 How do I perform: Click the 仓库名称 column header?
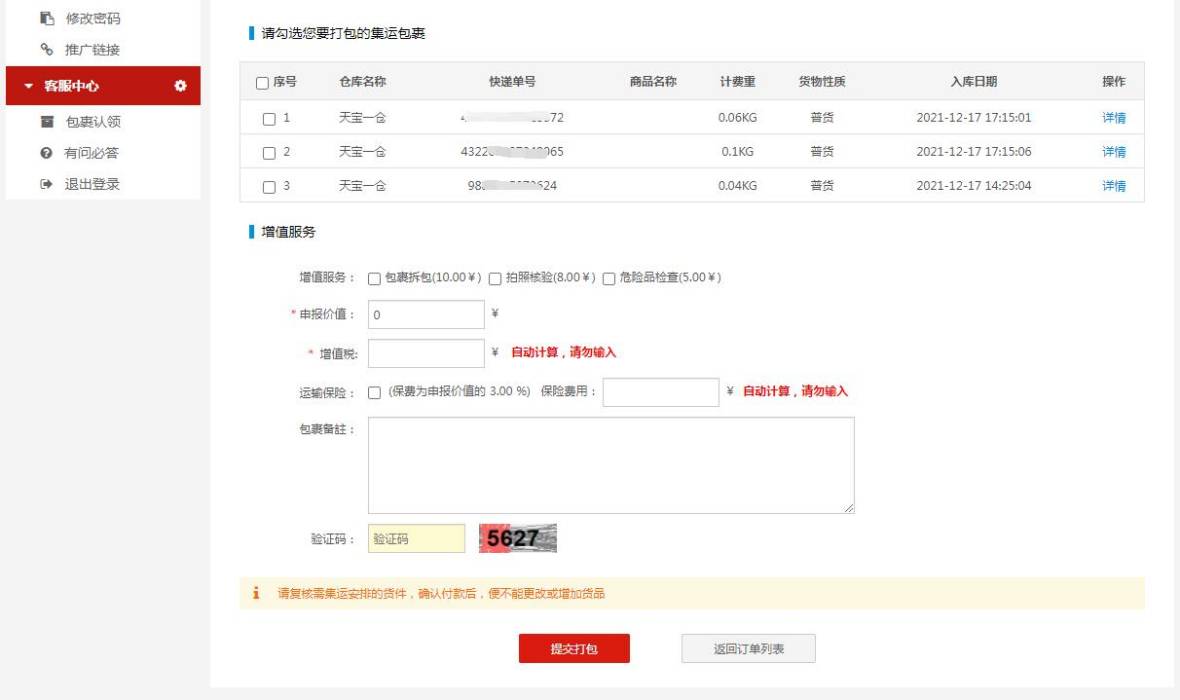pos(362,81)
